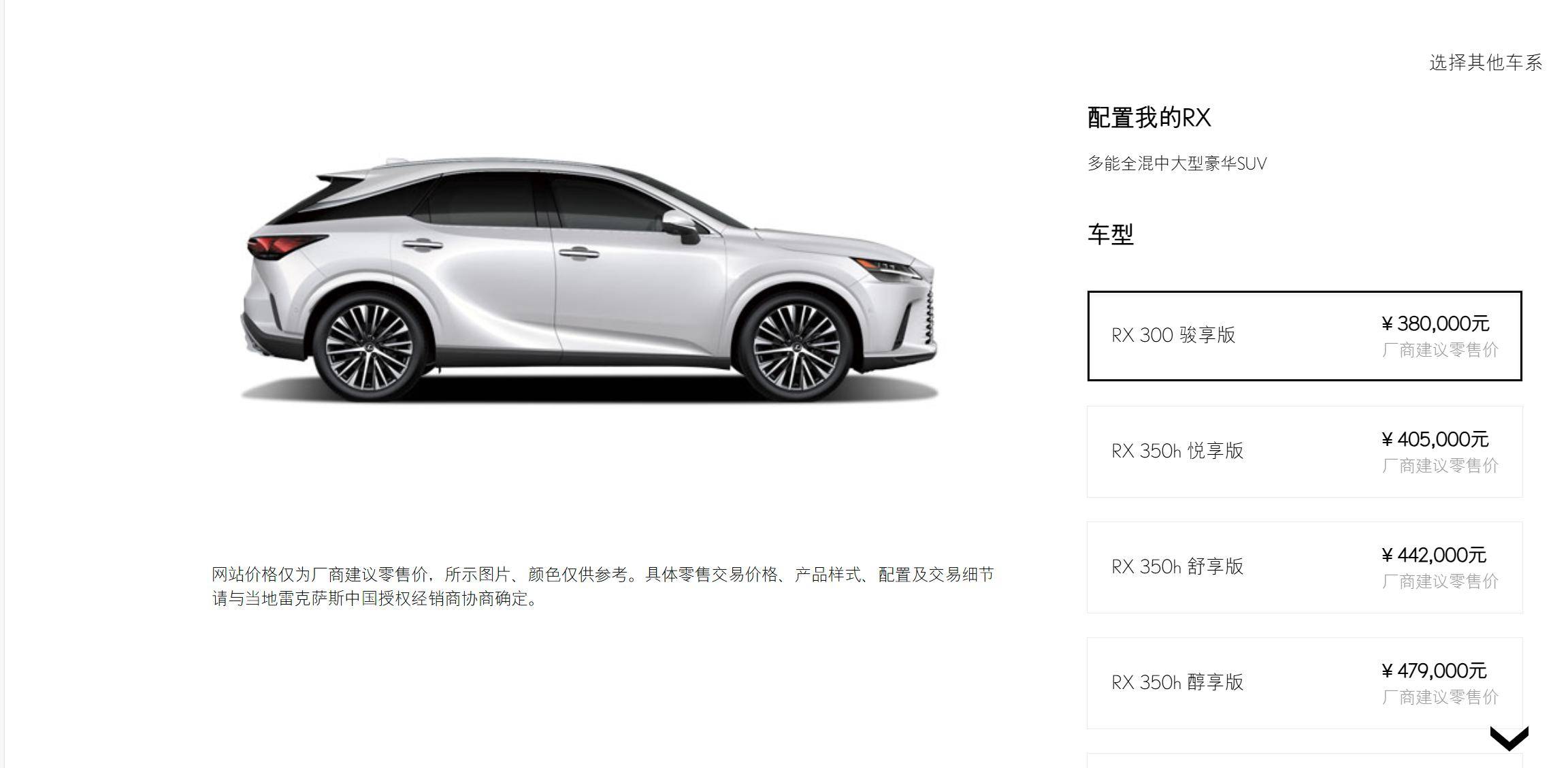Choose the RX 350h 悦享版 model

pos(1305,451)
